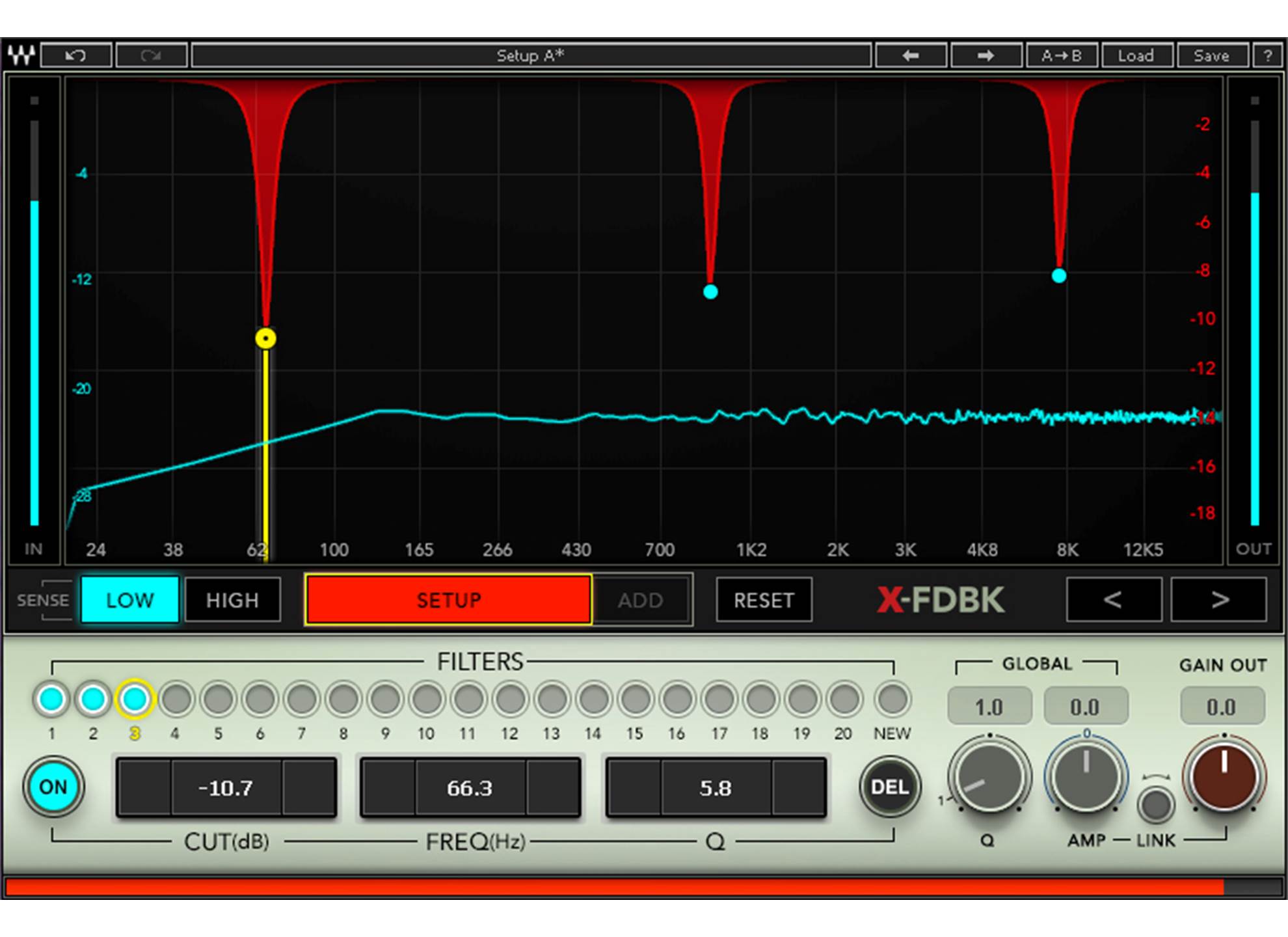Image resolution: width=1288 pixels, height=937 pixels.
Task: Click the Gain Out knob
Action: tap(1223, 778)
